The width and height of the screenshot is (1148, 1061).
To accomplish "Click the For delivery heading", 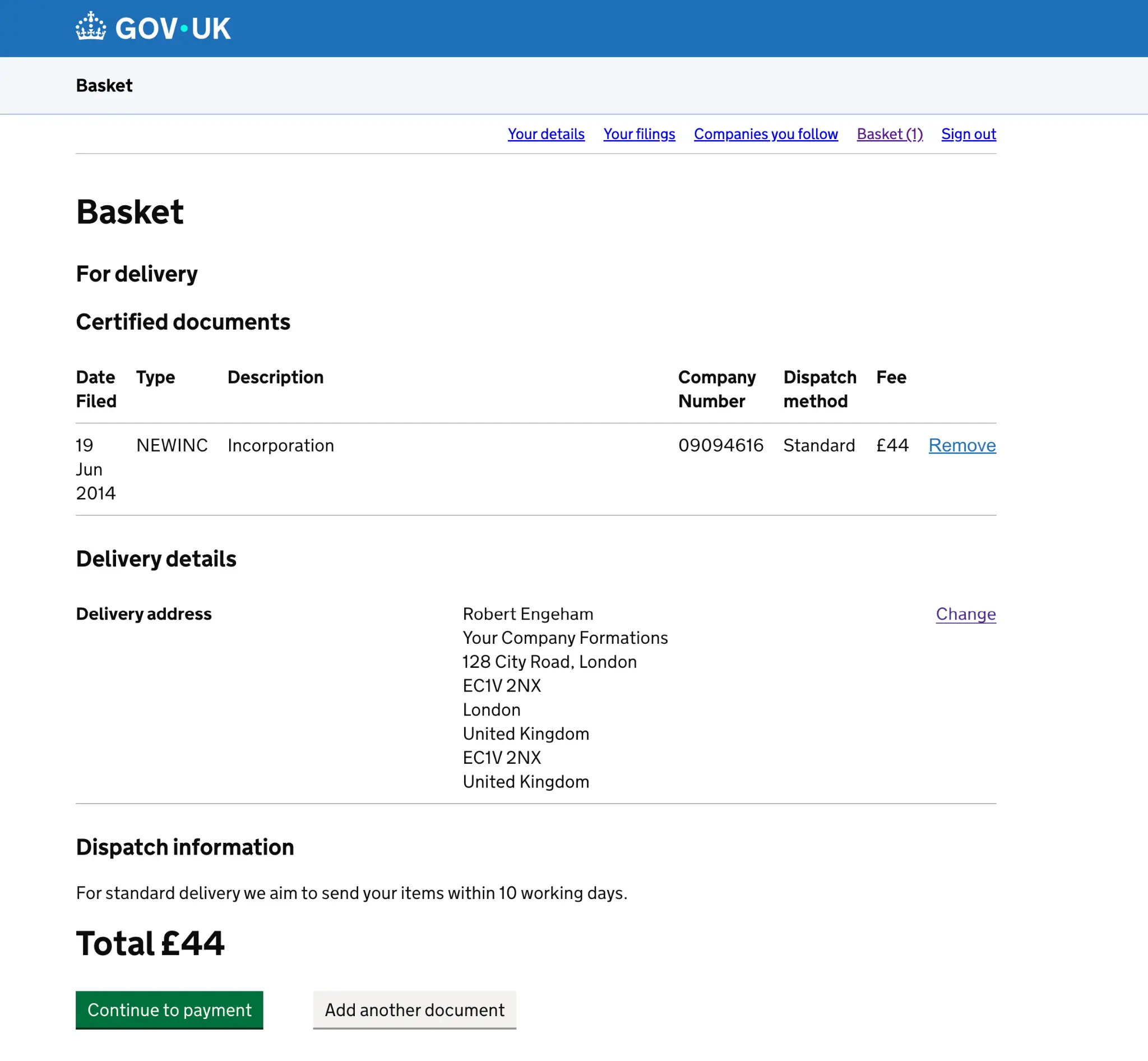I will (137, 274).
